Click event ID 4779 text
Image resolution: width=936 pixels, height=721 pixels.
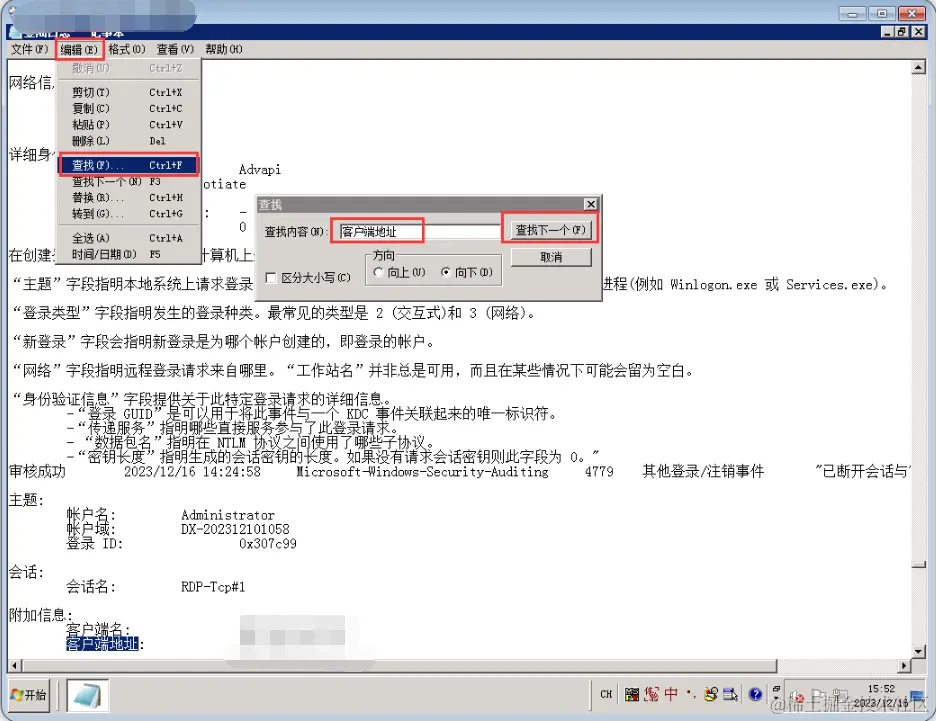(x=599, y=472)
